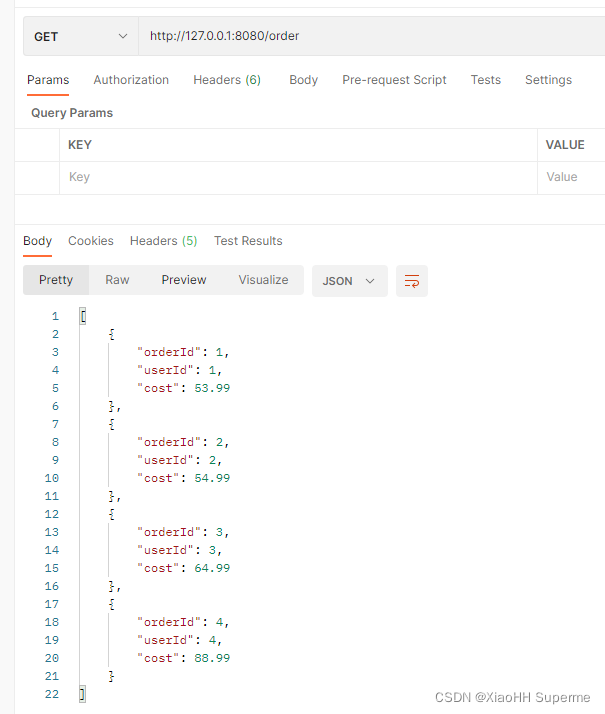605x714 pixels.
Task: Switch to the Tests tab
Action: [x=486, y=80]
